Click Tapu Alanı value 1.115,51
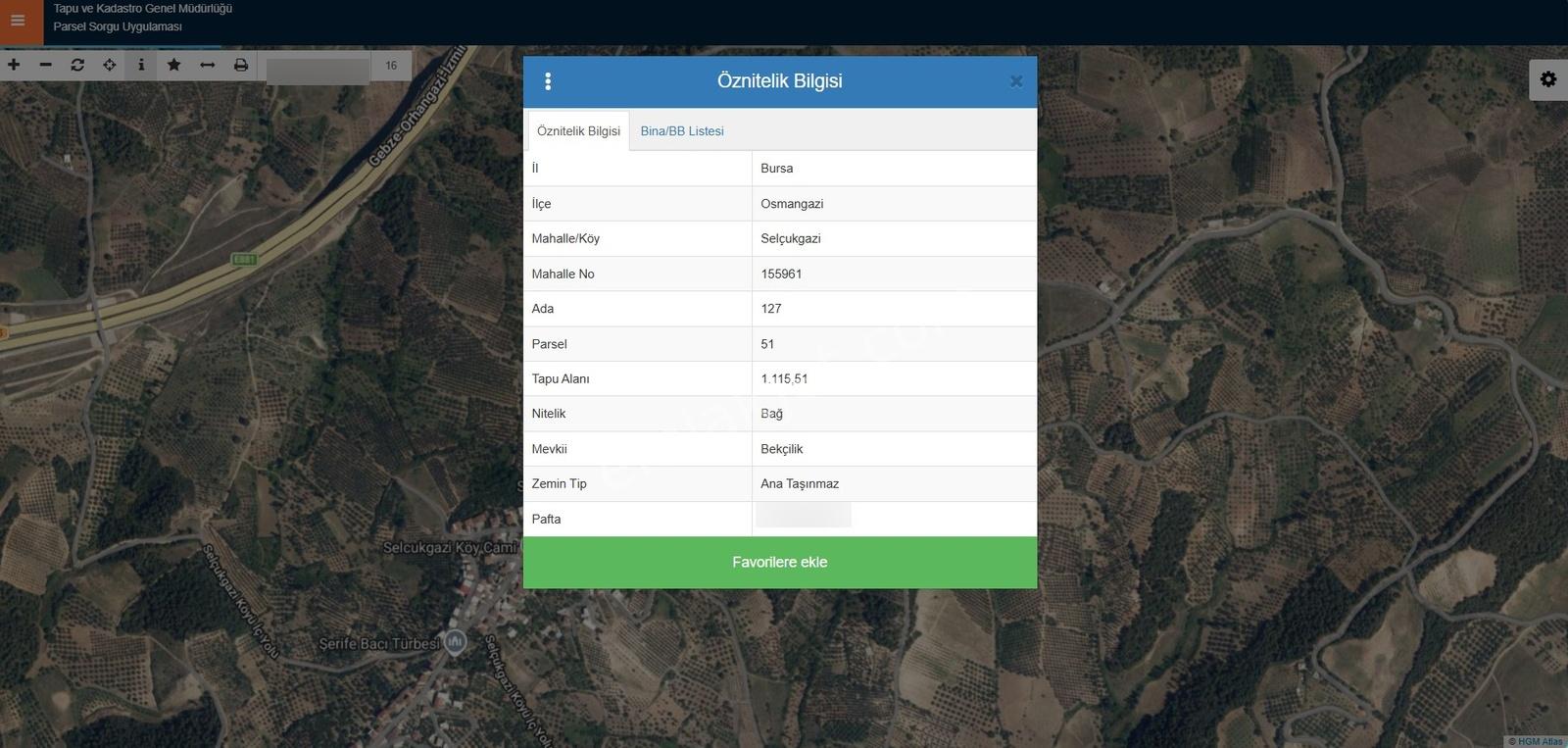 (x=894, y=378)
